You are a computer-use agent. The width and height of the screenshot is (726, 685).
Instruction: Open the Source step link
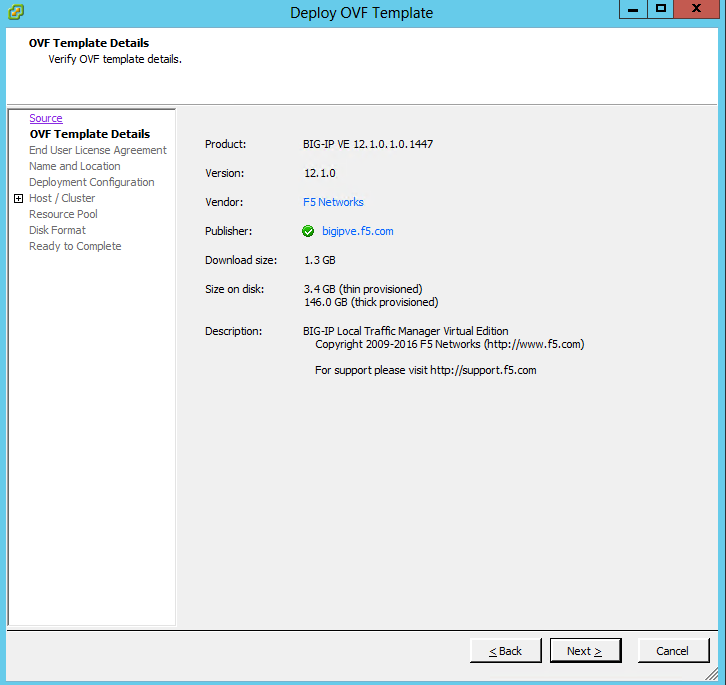point(45,118)
